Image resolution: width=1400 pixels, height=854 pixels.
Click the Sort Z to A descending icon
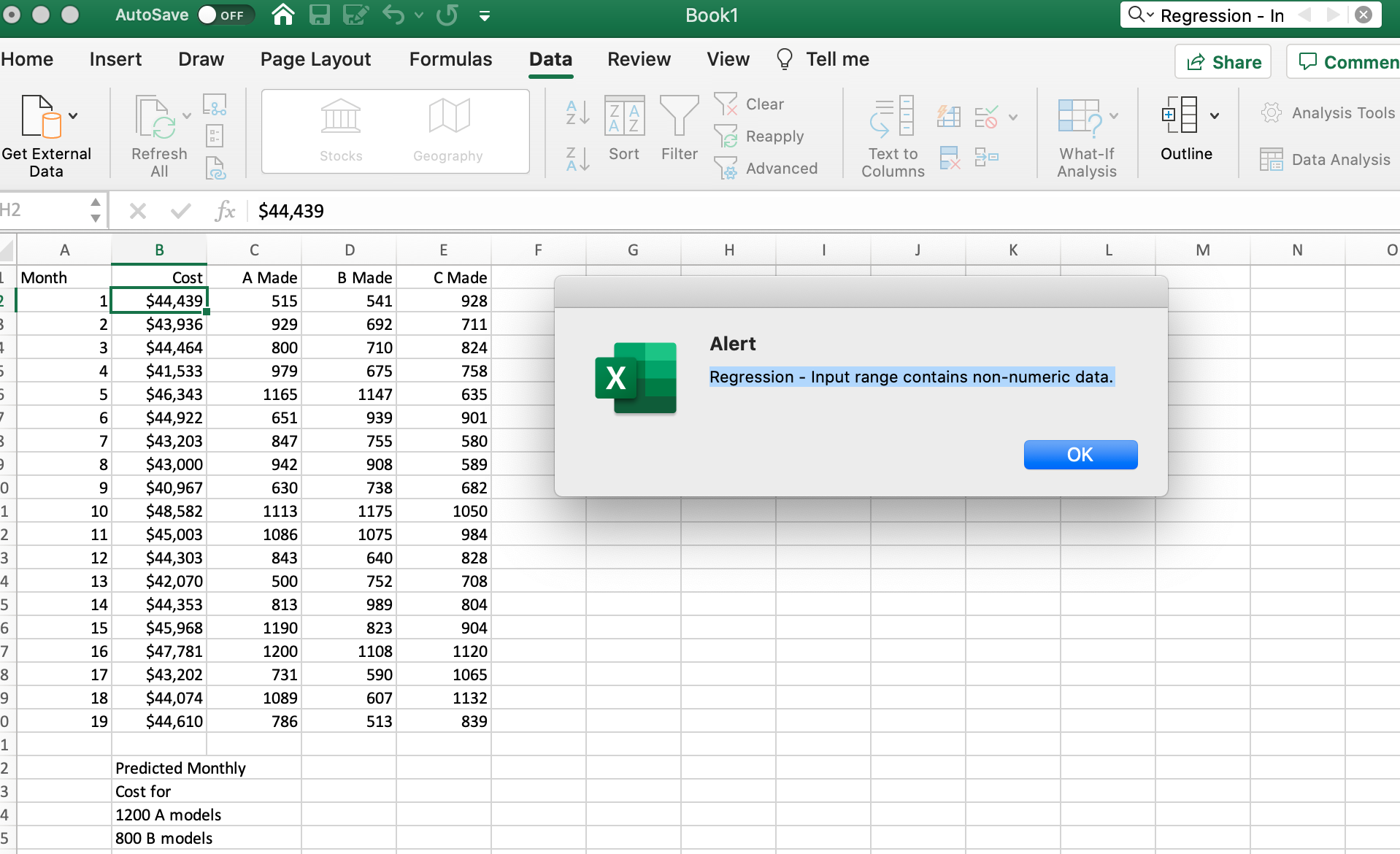click(x=577, y=158)
